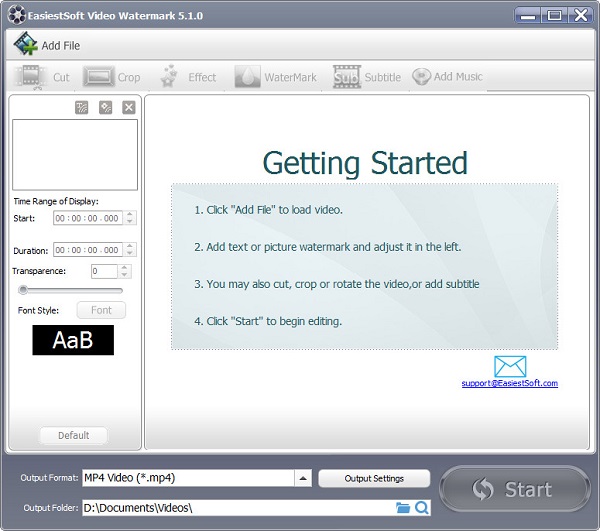Click the Add File film icon
Viewport: 600px width, 531px height.
(x=25, y=44)
